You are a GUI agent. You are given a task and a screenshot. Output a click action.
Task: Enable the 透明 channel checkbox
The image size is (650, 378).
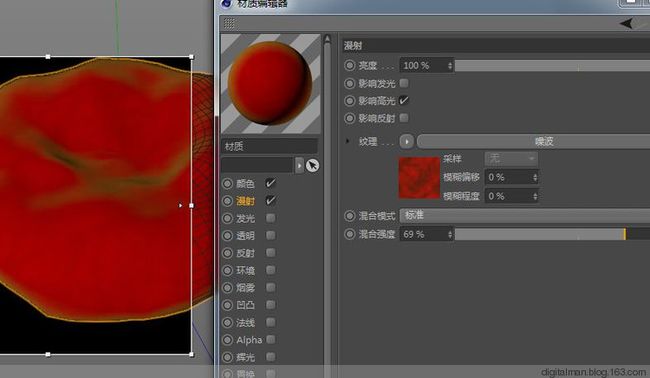click(x=271, y=235)
